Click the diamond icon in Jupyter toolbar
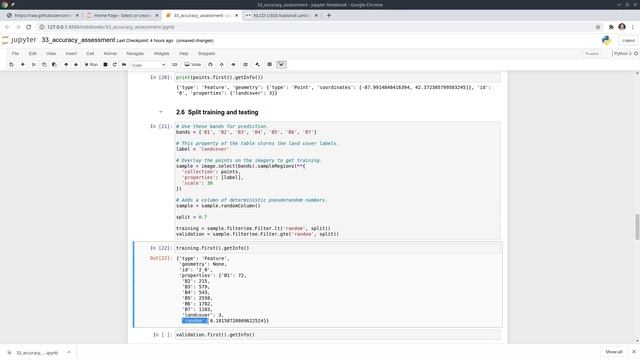 pos(222,64)
